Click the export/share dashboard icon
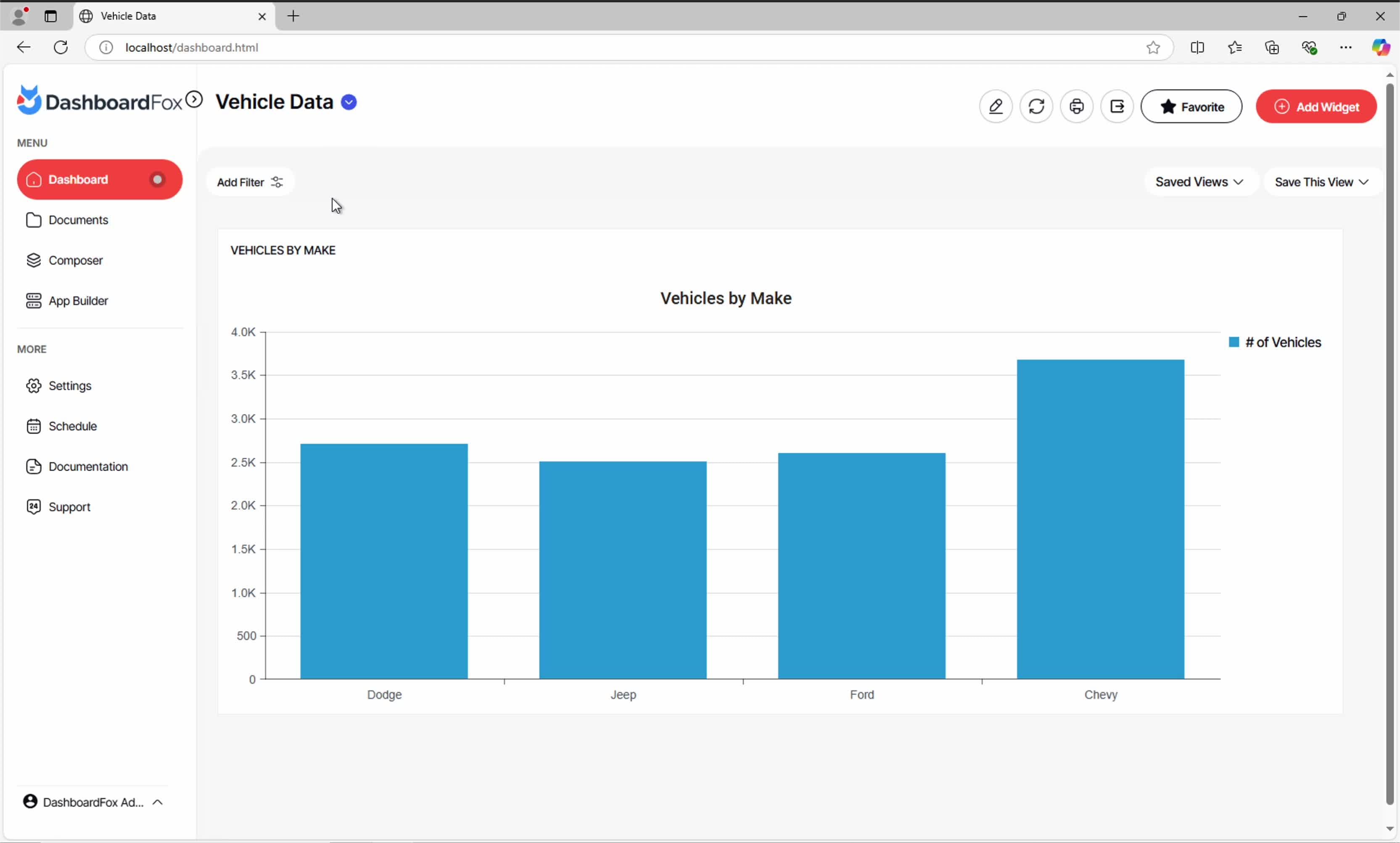The width and height of the screenshot is (1400, 843). [x=1117, y=106]
